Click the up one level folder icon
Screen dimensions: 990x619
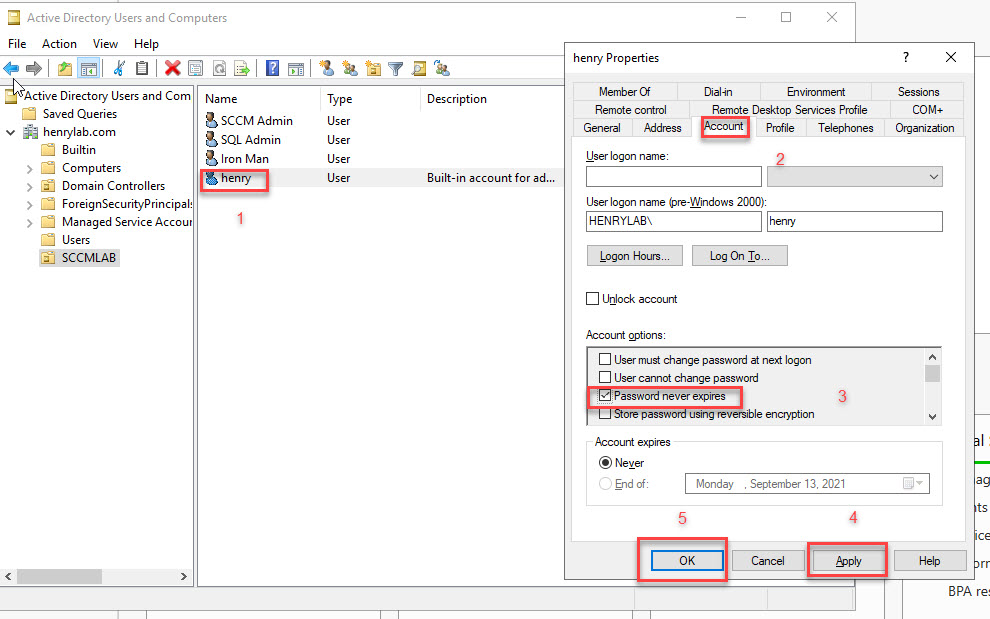tap(65, 68)
